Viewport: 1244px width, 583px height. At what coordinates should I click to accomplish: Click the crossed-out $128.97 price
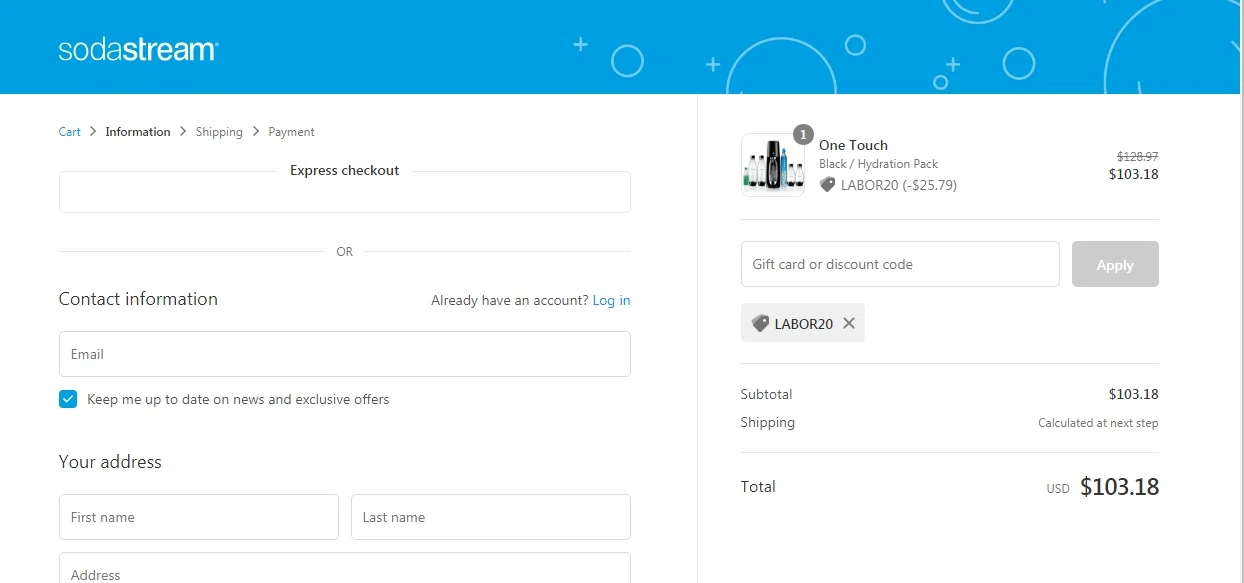1137,157
